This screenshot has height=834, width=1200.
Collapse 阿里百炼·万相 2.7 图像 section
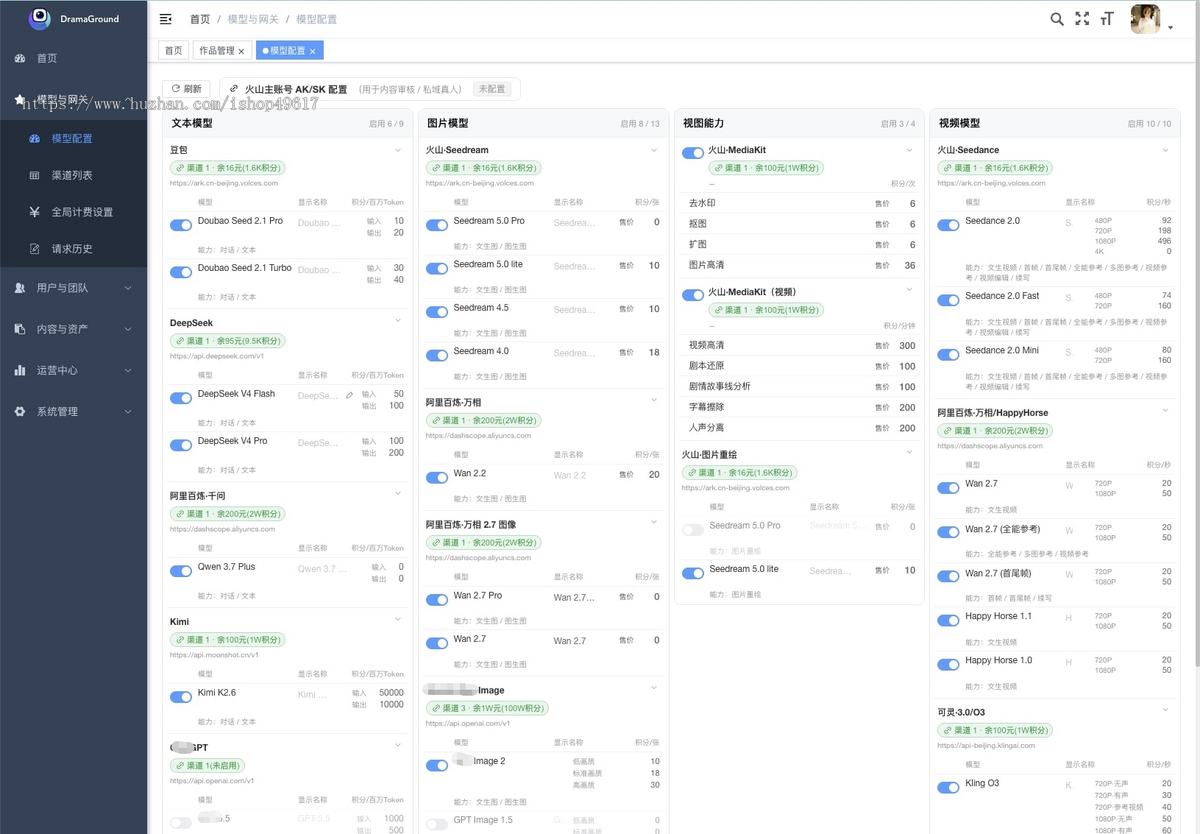654,522
